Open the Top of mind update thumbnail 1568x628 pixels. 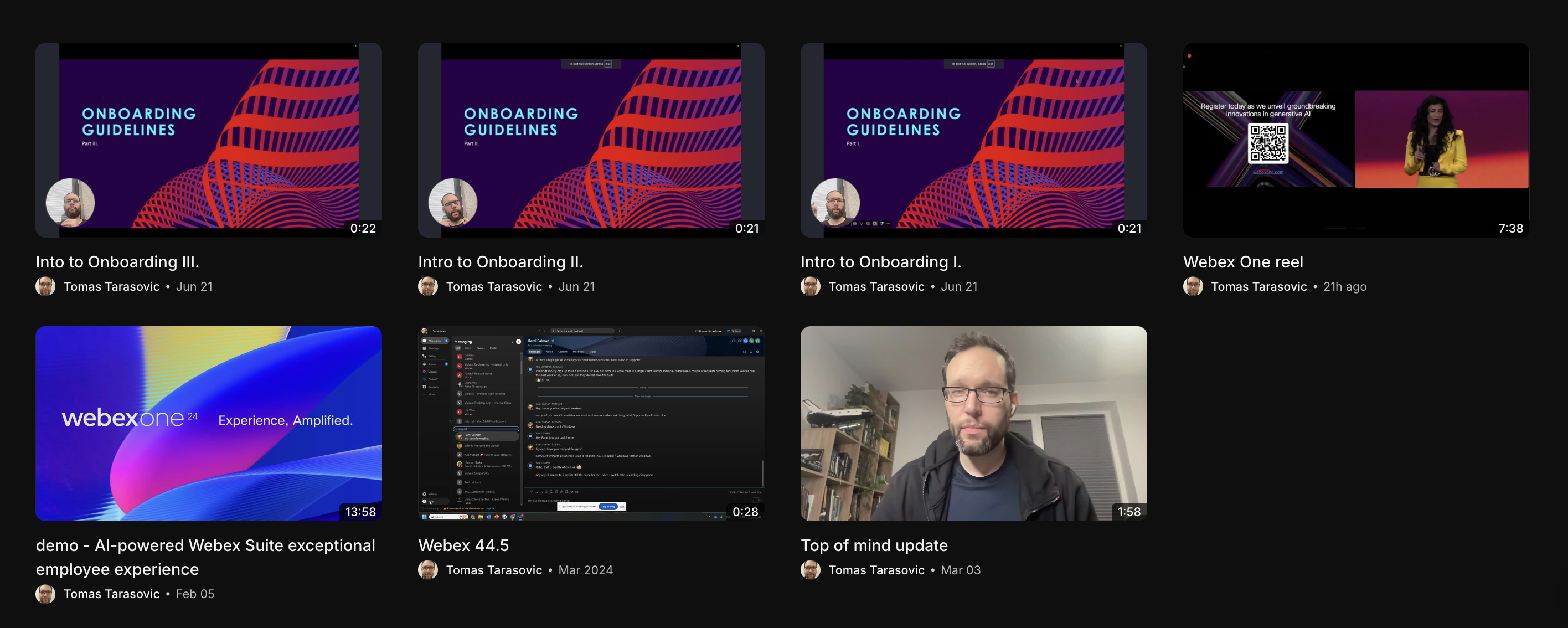(x=973, y=423)
